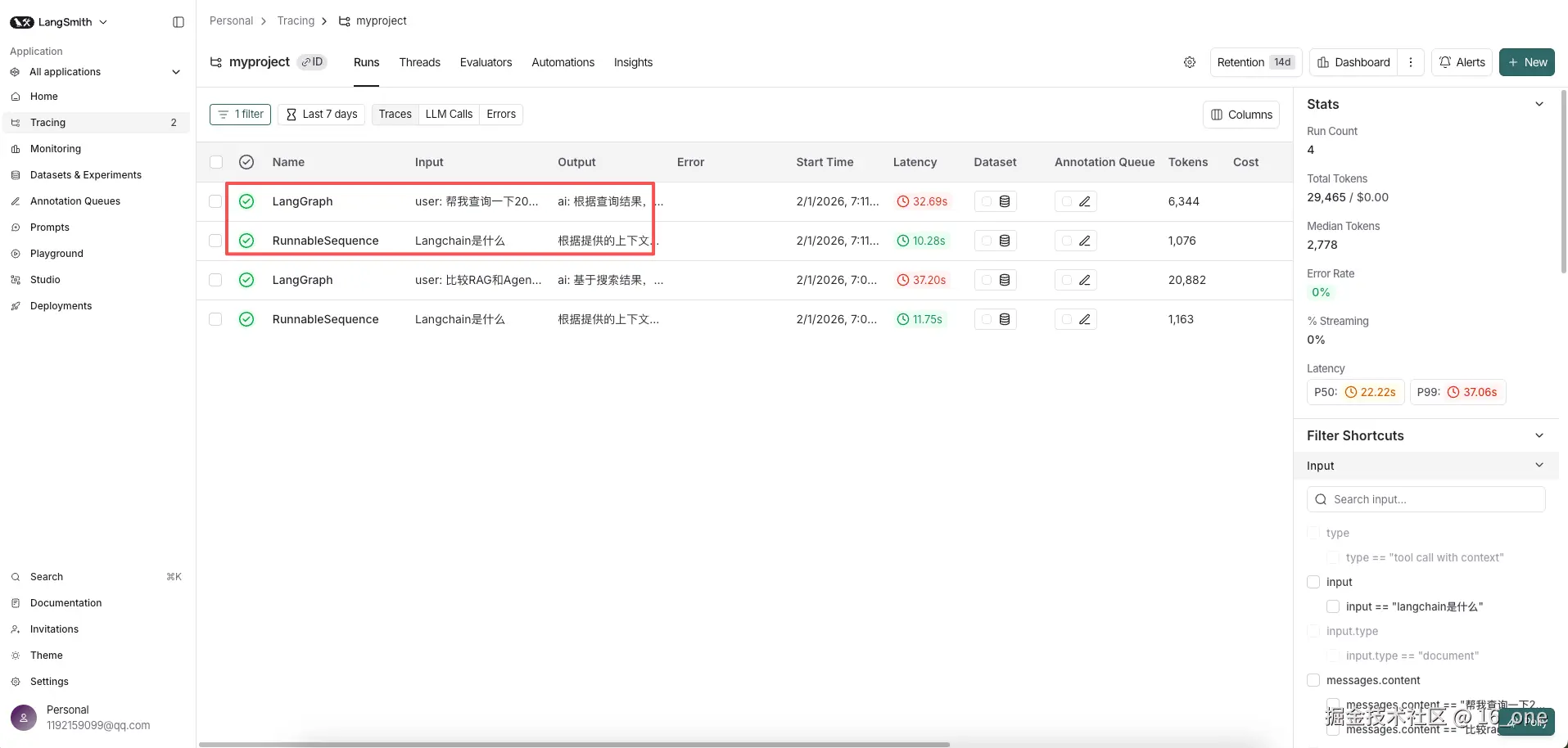Open the Insights tab

[634, 62]
